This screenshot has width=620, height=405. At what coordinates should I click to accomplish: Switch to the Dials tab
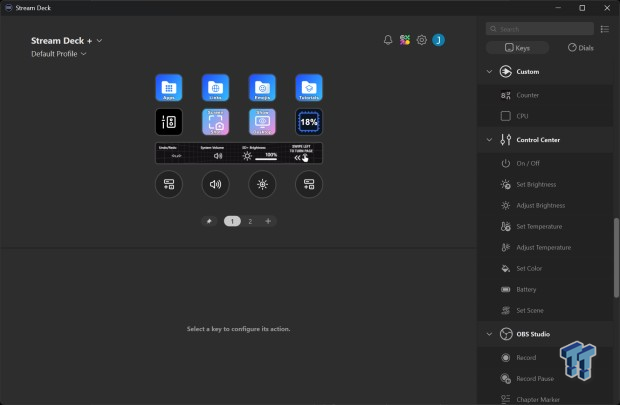[580, 48]
